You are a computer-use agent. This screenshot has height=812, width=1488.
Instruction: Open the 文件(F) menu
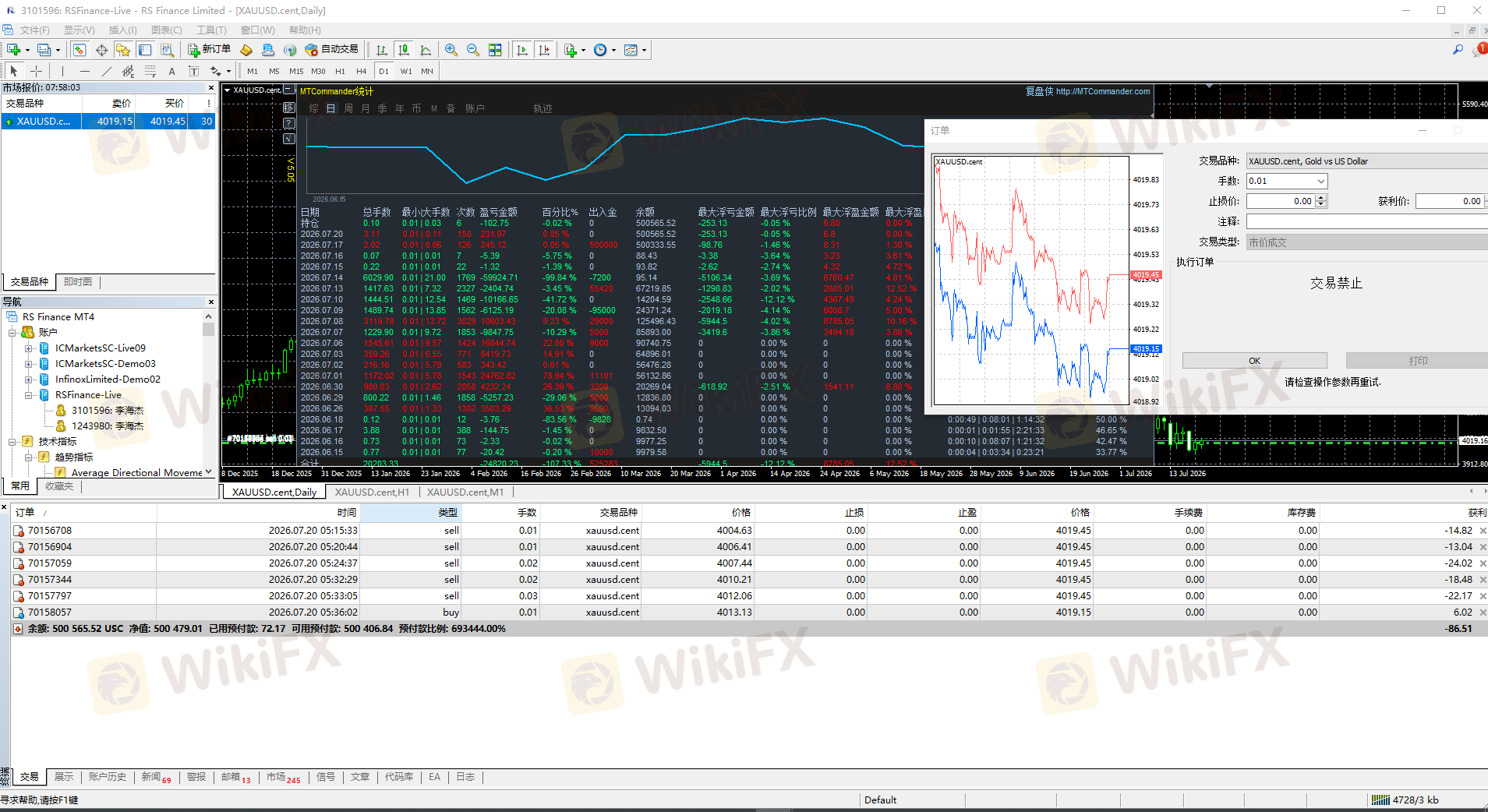pyautogui.click(x=34, y=30)
